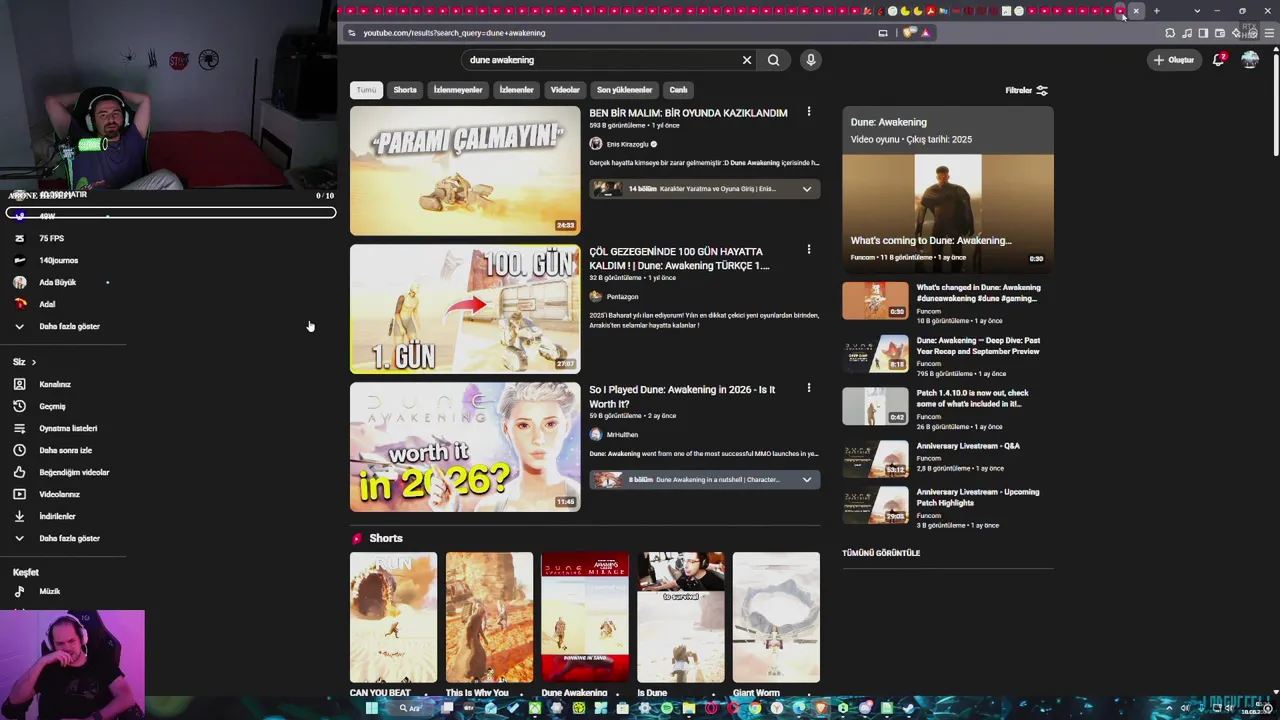This screenshot has width=1280, height=720.
Task: Select the 'Tümü' filter chip
Action: pyautogui.click(x=367, y=90)
